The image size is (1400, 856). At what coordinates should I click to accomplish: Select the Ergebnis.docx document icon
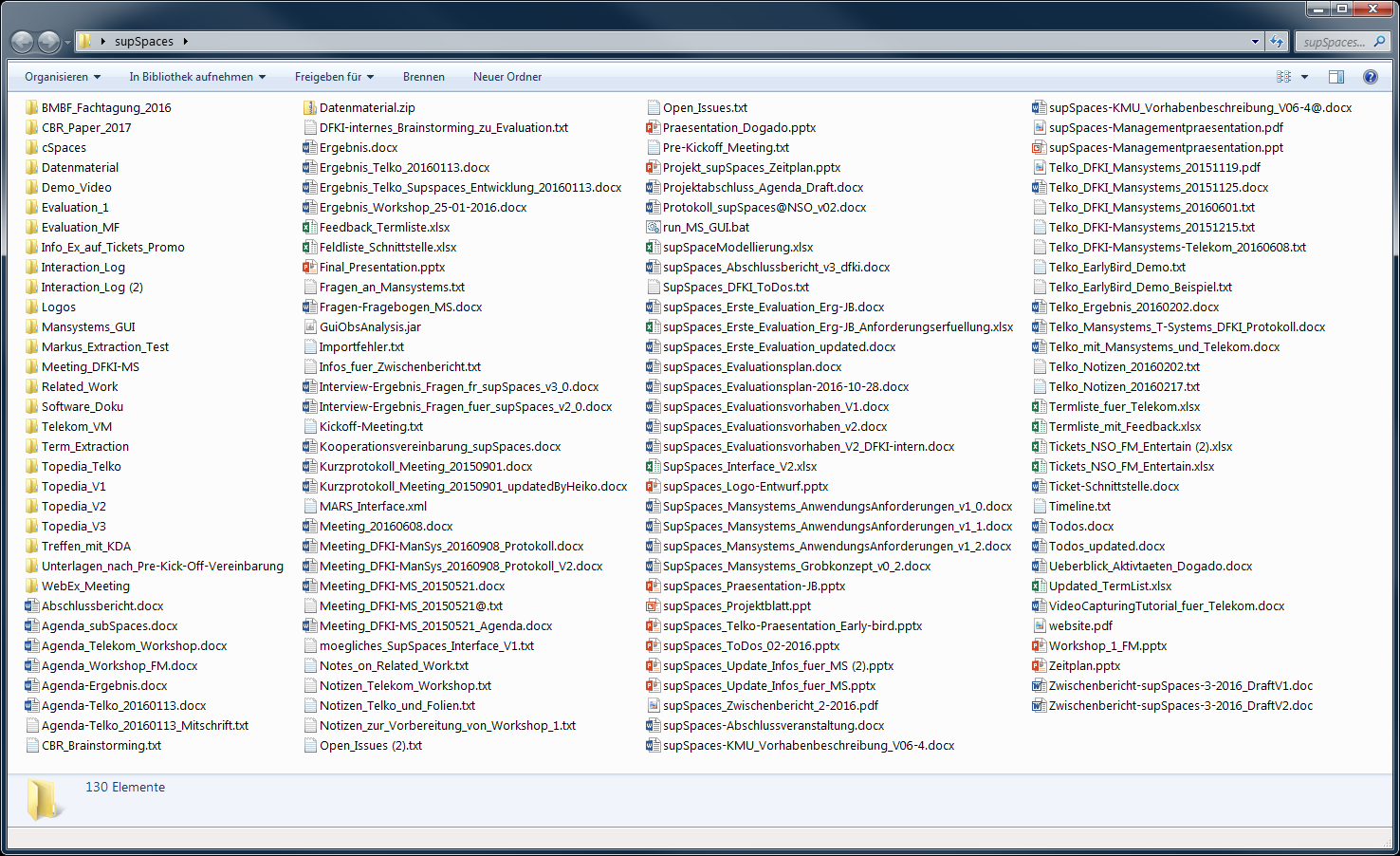[x=309, y=148]
